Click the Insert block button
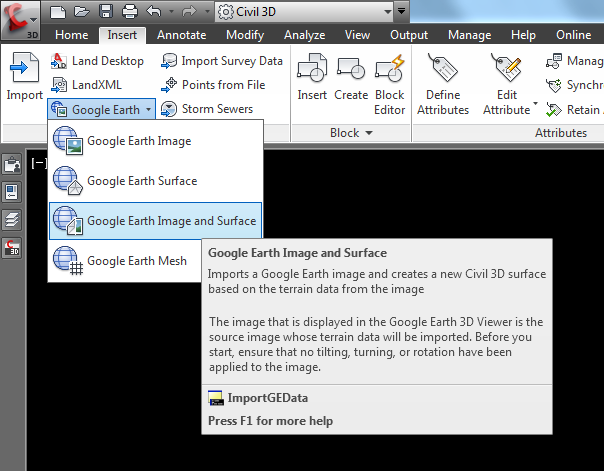Screen dimensions: 604x471 pos(312,77)
